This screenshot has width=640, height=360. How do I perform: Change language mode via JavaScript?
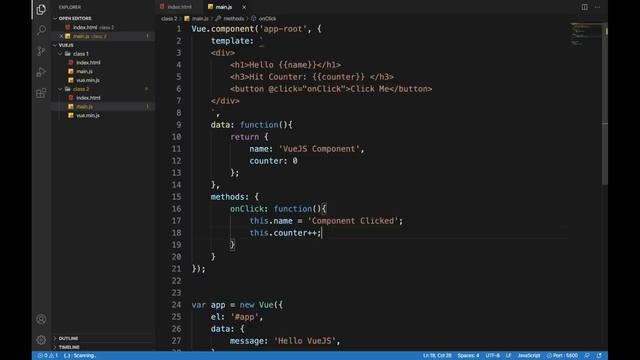tap(529, 356)
